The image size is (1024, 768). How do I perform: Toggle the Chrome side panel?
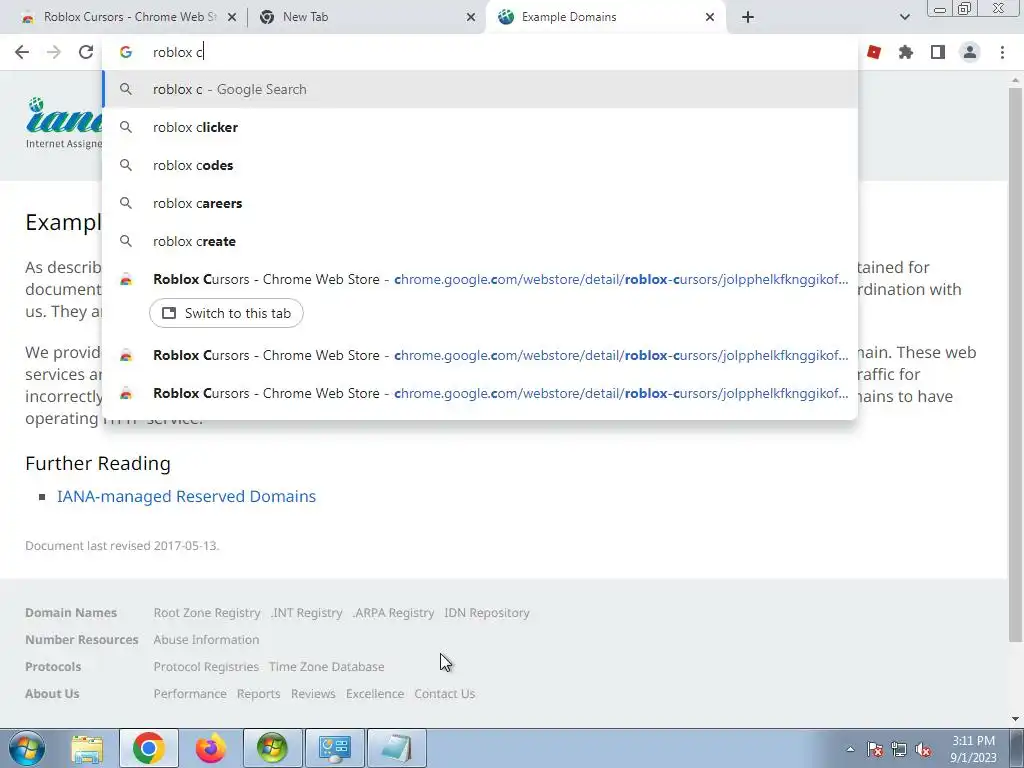coord(938,52)
